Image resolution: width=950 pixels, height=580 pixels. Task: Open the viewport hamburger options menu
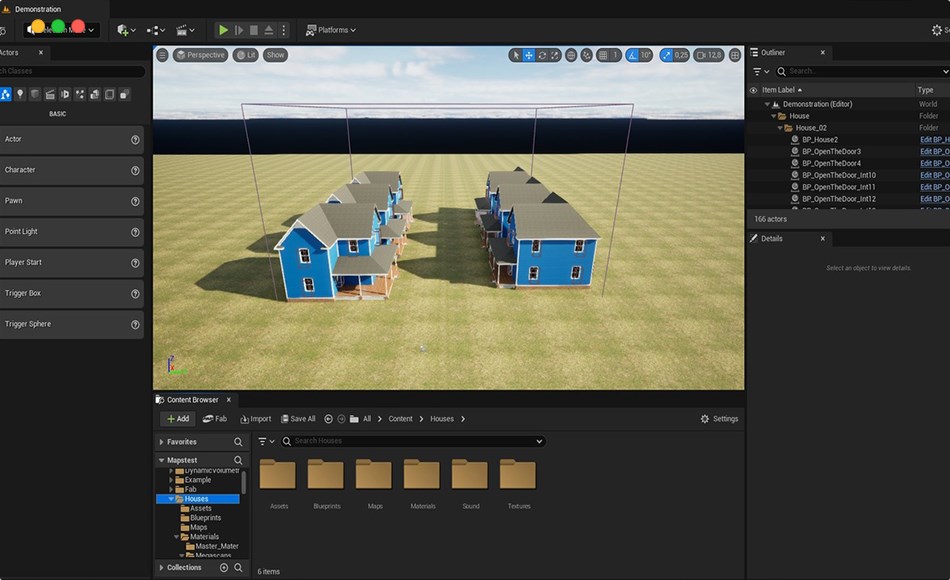[162, 55]
